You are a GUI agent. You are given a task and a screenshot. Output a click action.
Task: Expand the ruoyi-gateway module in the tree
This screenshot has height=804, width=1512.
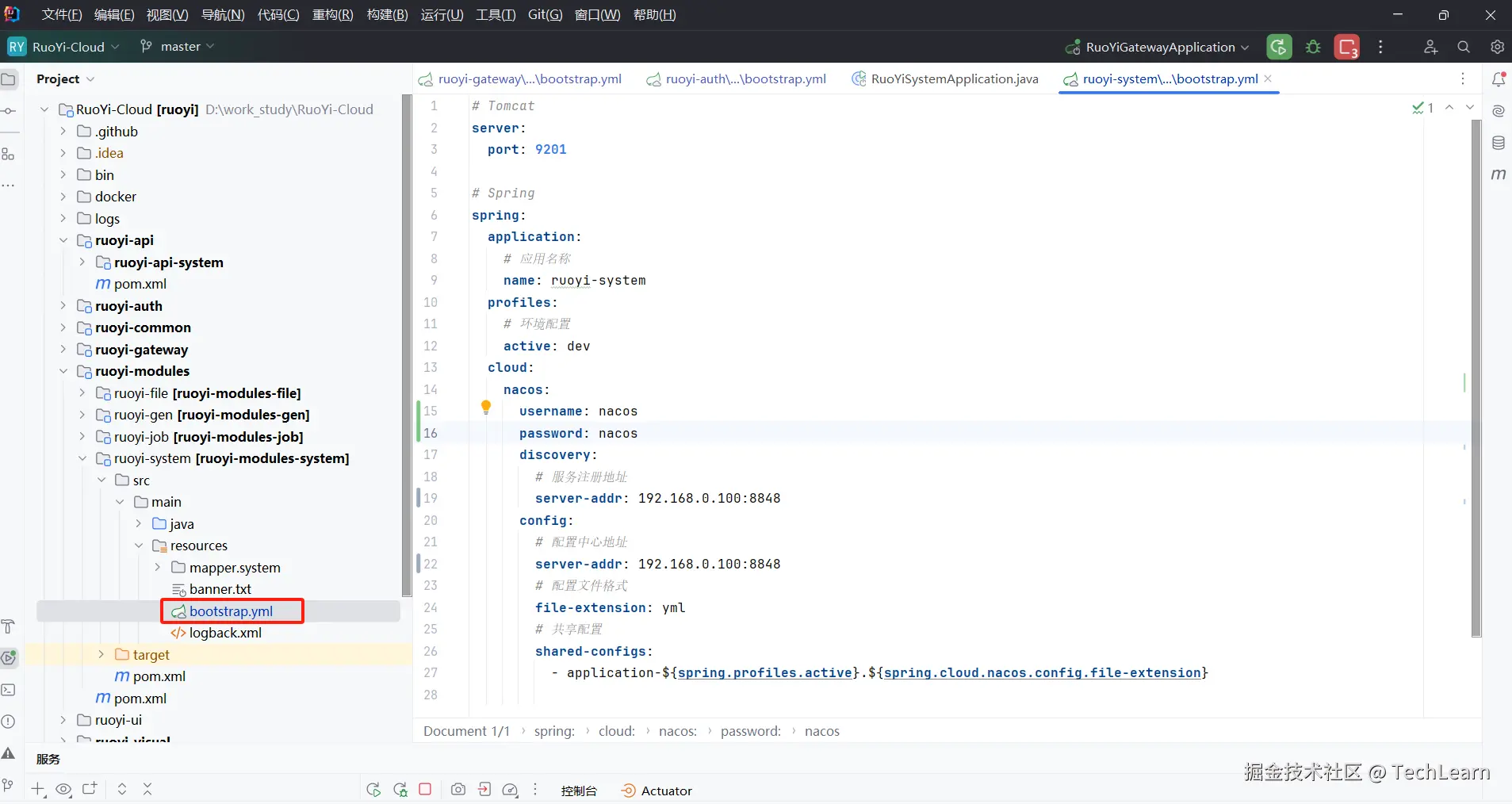63,350
